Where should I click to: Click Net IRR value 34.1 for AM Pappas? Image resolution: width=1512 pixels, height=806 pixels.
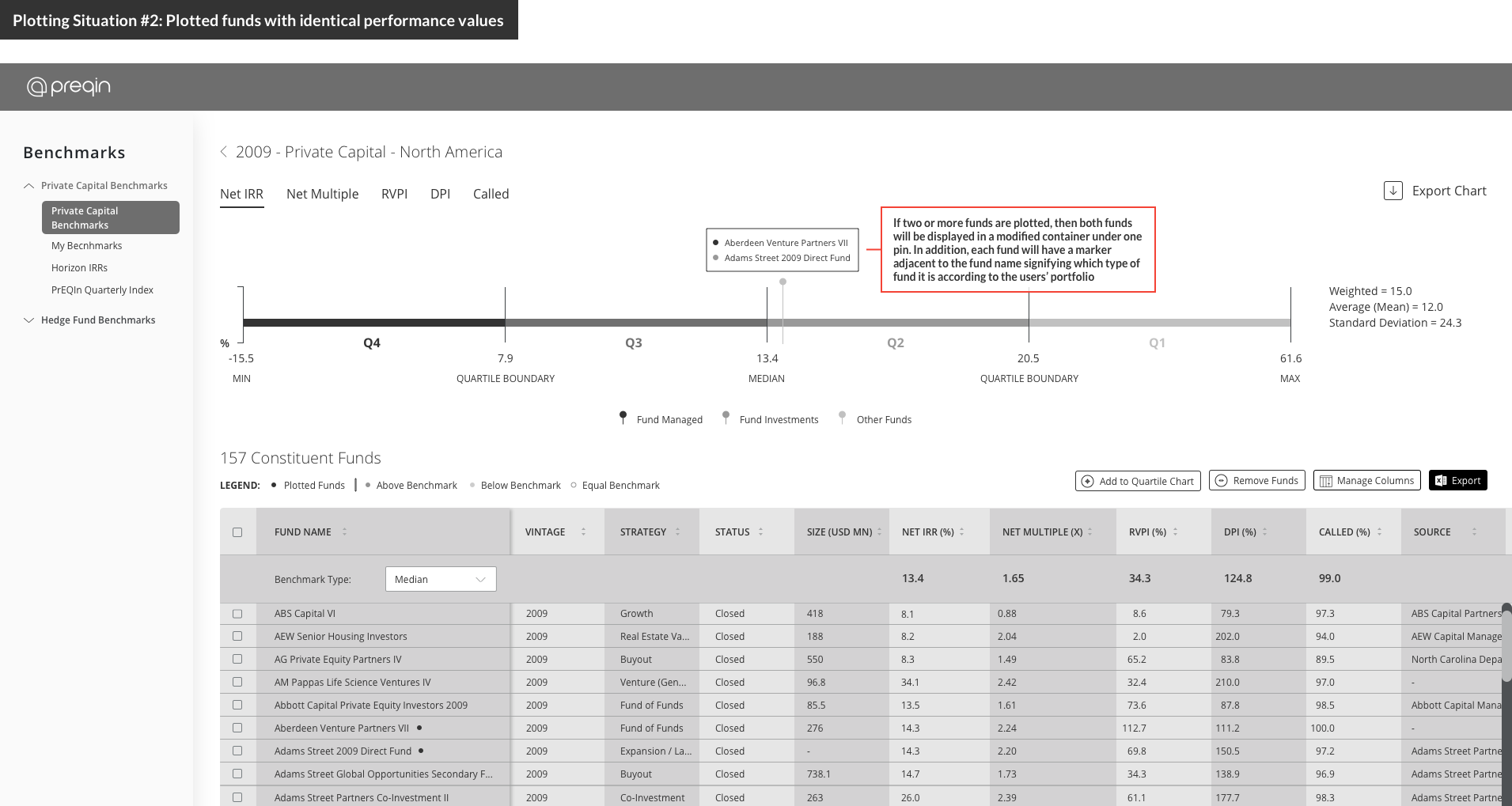click(910, 682)
